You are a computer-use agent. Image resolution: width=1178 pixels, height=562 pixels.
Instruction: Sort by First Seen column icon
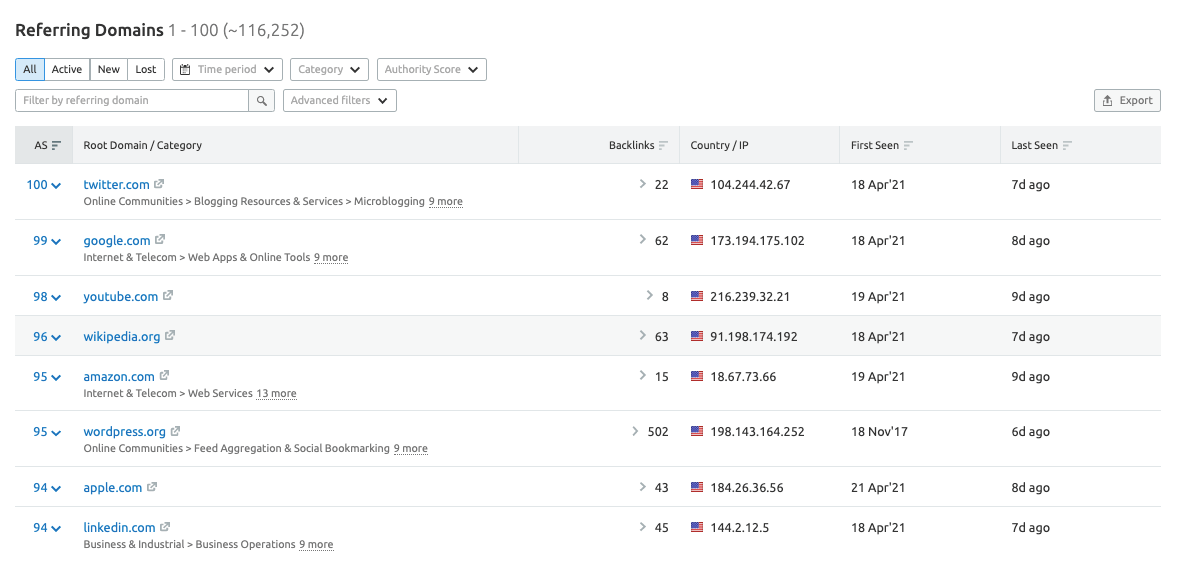point(908,145)
